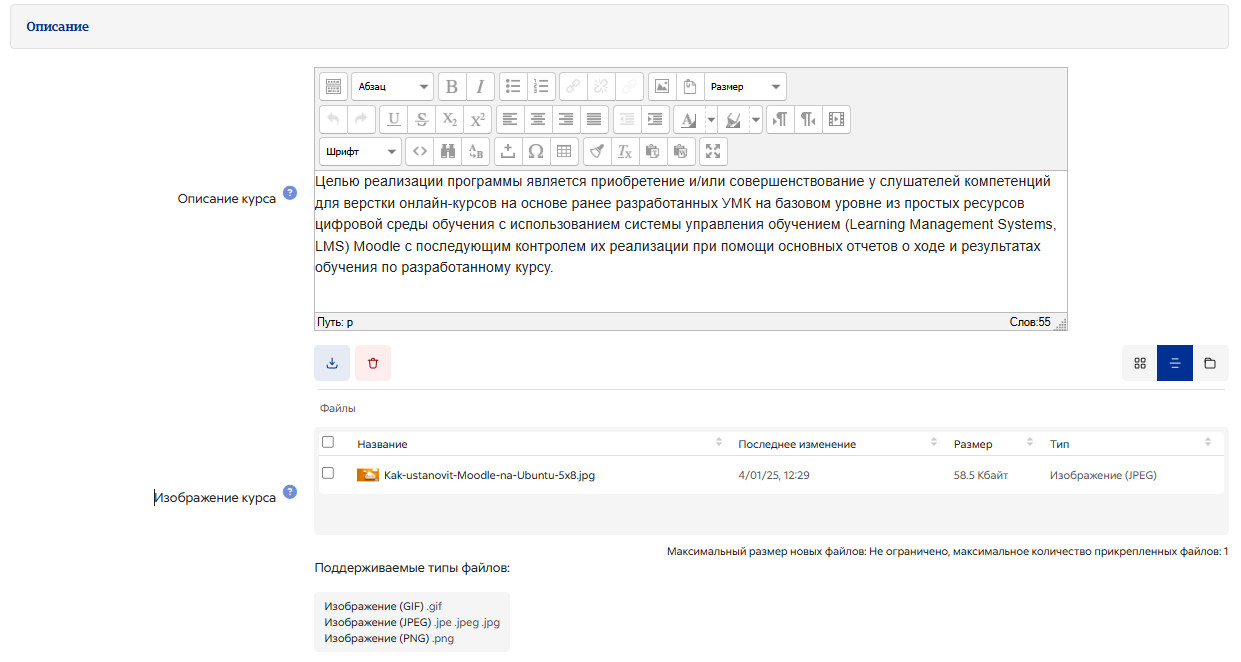Set right-to-left text direction
Viewport: 1241px width, 662px height.
pyautogui.click(x=808, y=120)
